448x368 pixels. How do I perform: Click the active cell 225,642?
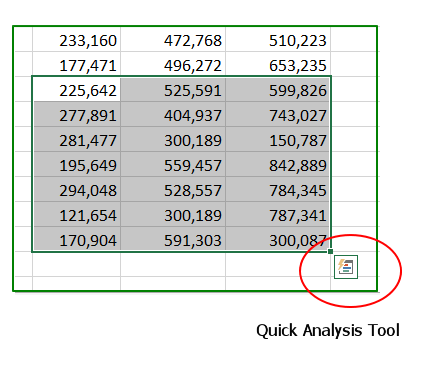tap(76, 89)
